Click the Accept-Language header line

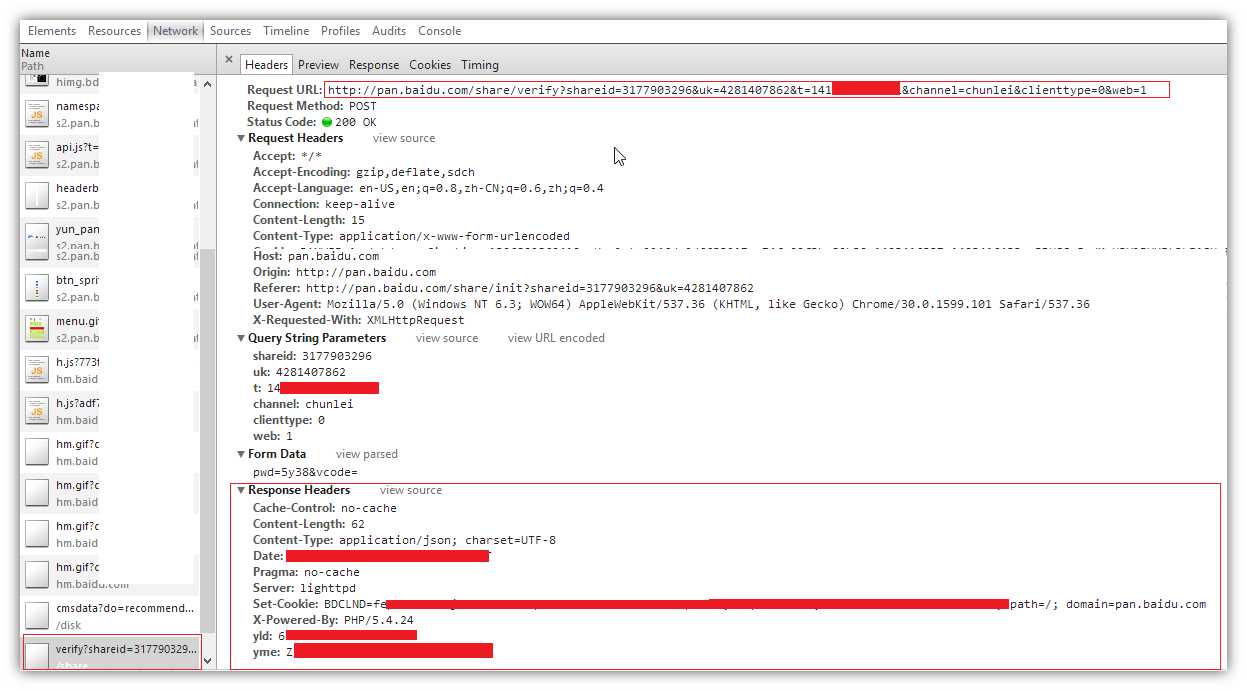click(428, 188)
